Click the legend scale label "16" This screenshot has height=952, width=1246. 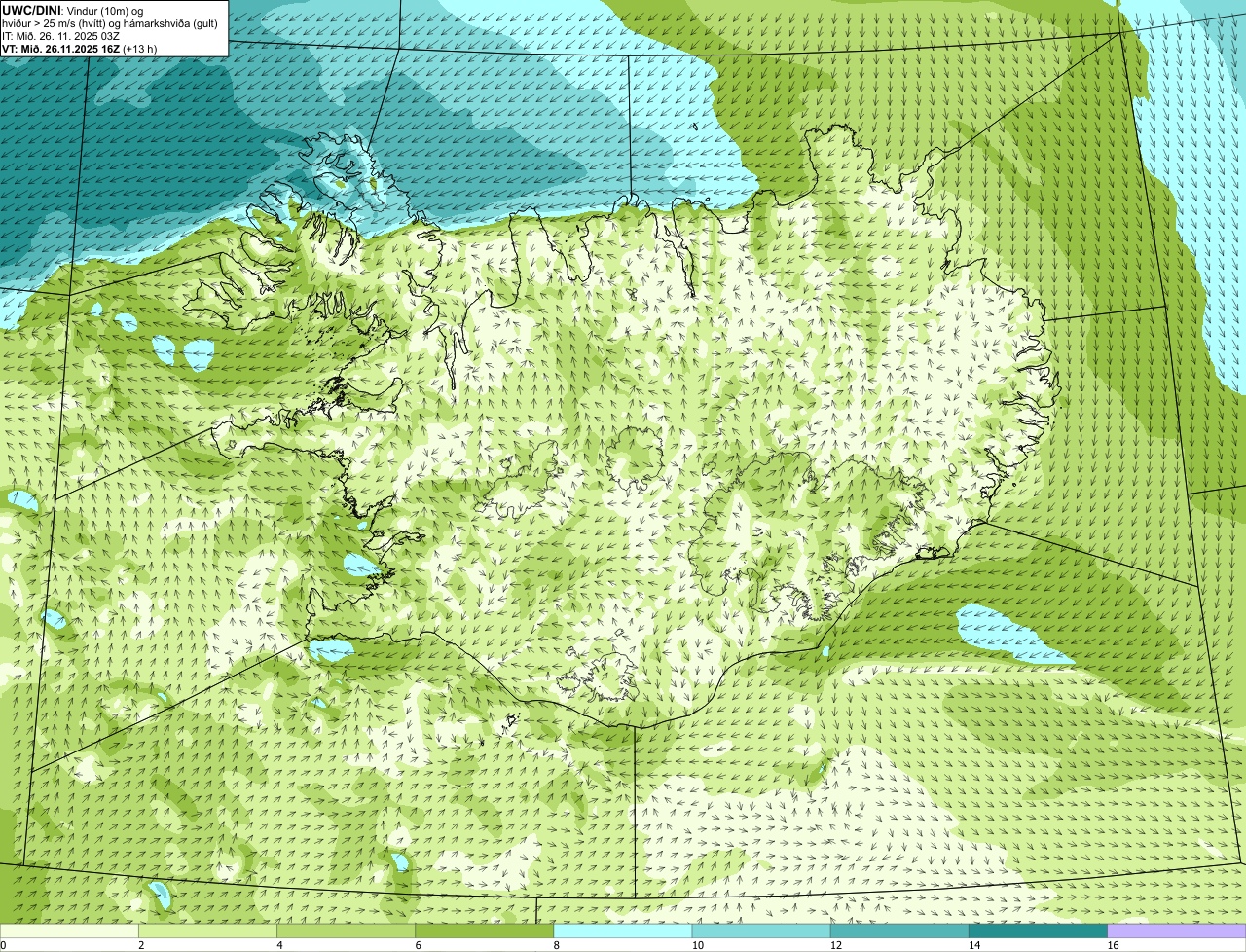[x=1114, y=945]
